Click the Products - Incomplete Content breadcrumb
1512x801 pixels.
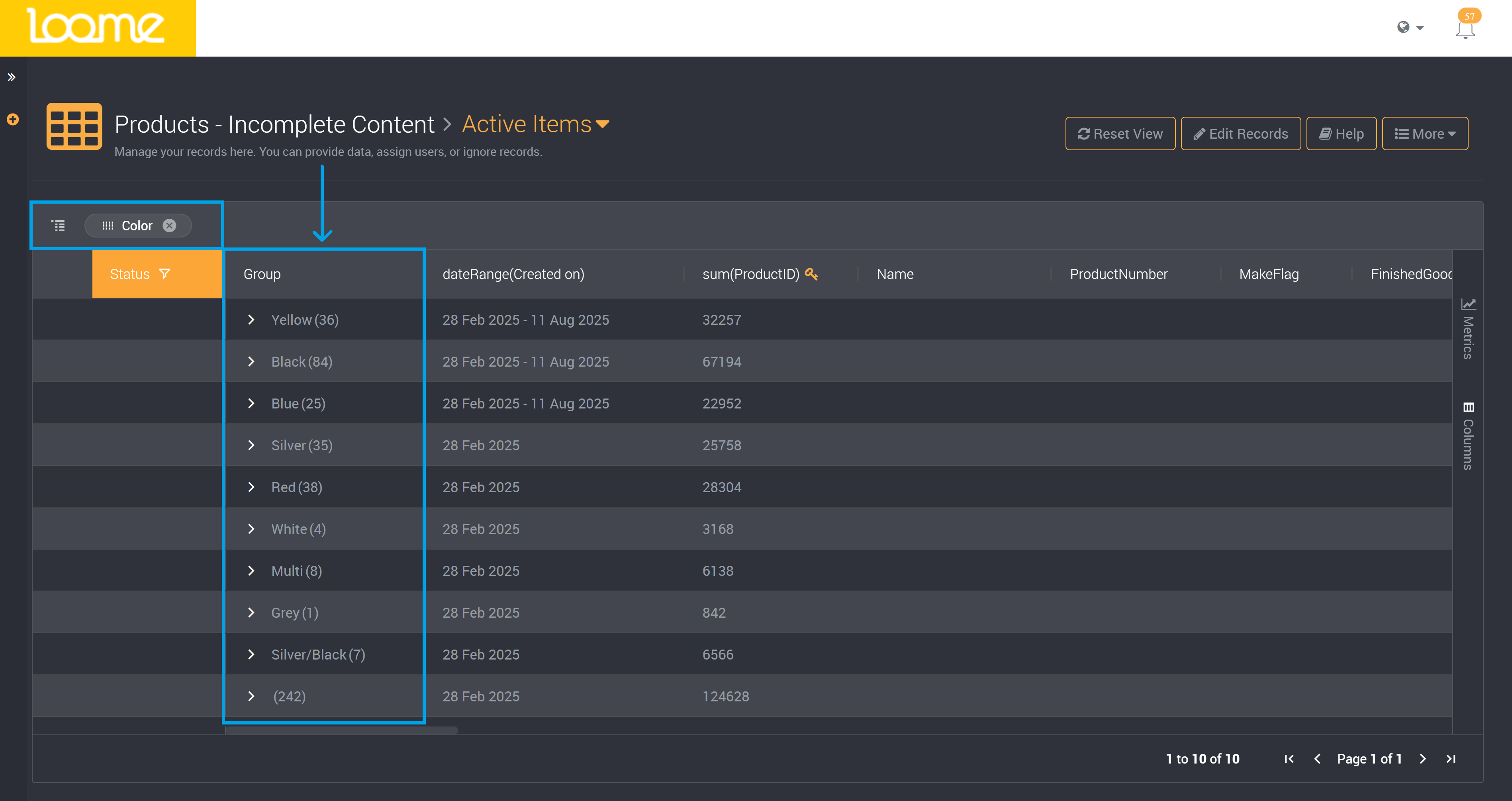click(x=274, y=124)
